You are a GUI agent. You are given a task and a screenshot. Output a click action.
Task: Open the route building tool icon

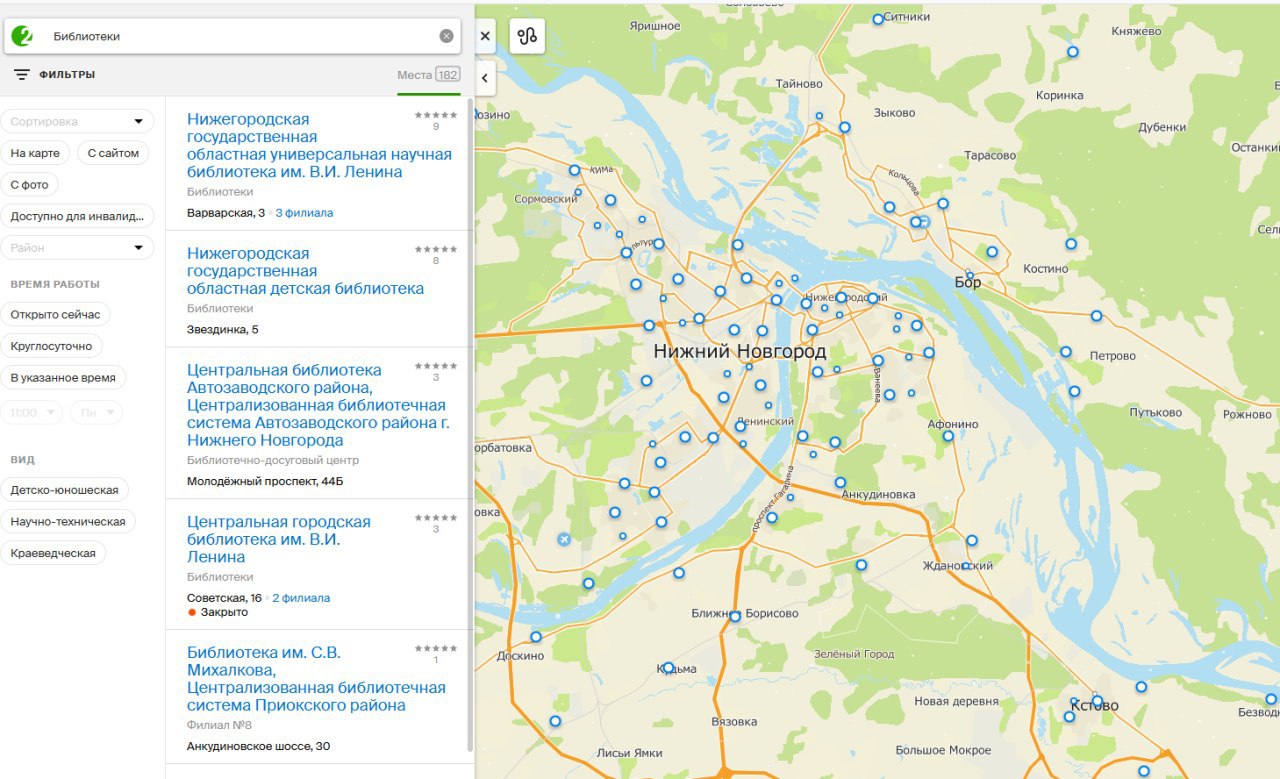[527, 36]
